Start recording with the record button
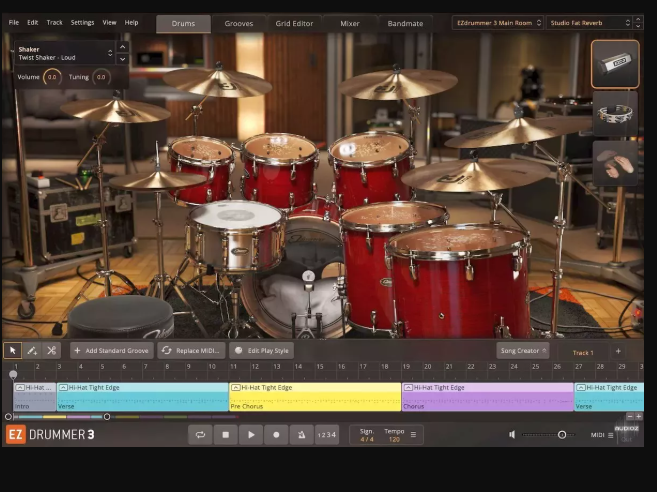657x492 pixels. [276, 435]
